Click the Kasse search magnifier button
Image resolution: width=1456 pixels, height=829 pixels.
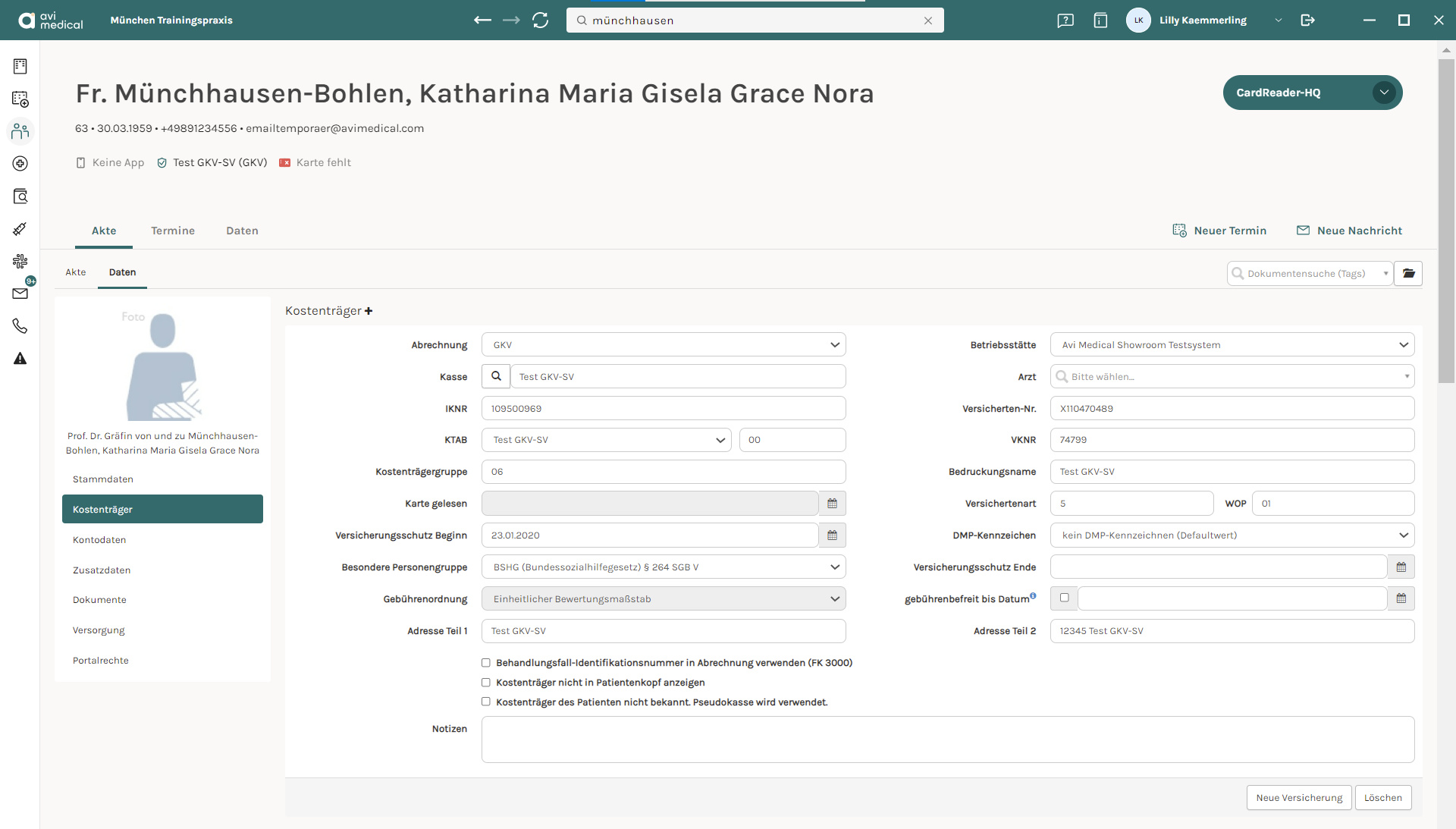coord(496,376)
